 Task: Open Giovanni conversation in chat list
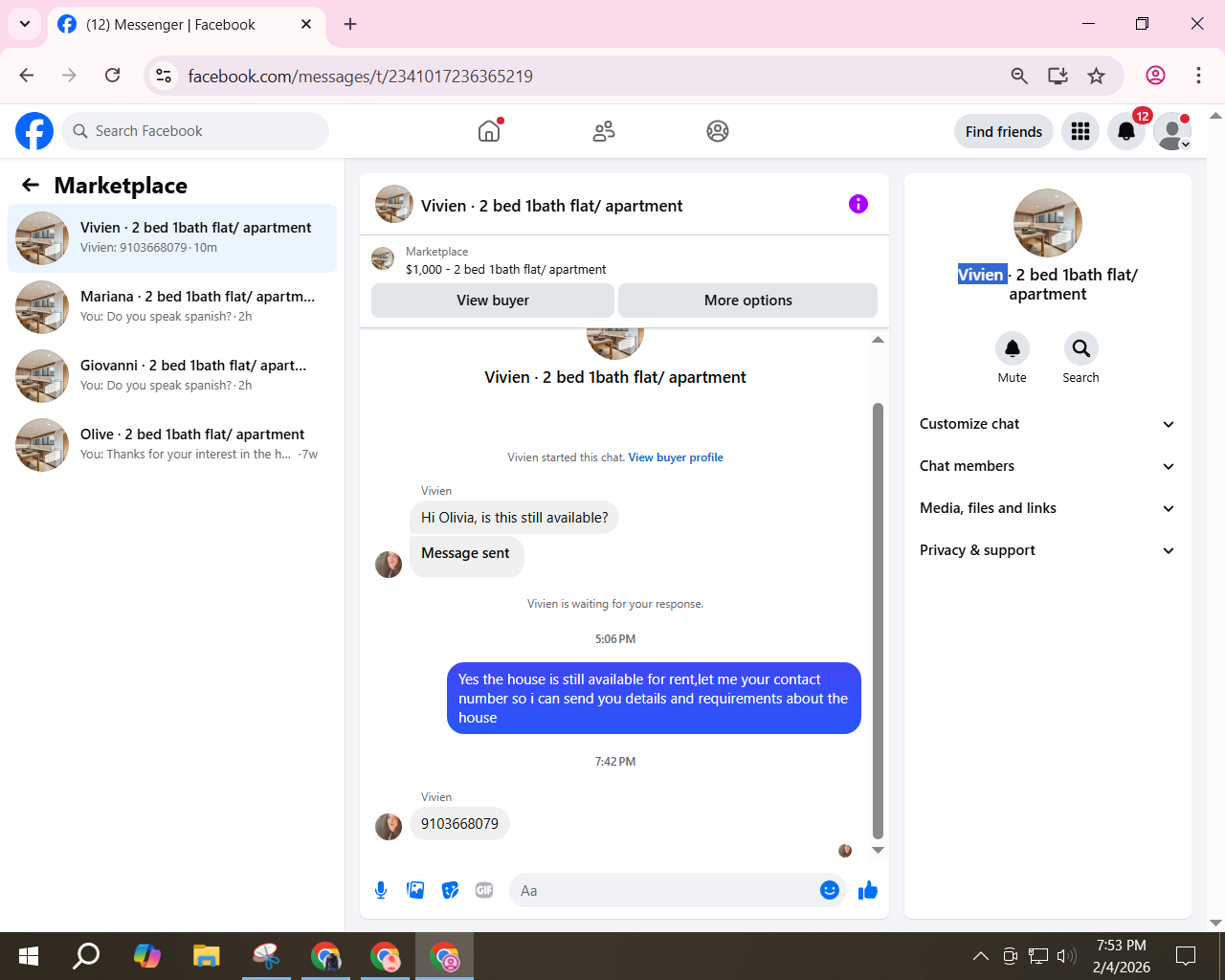[x=172, y=376]
